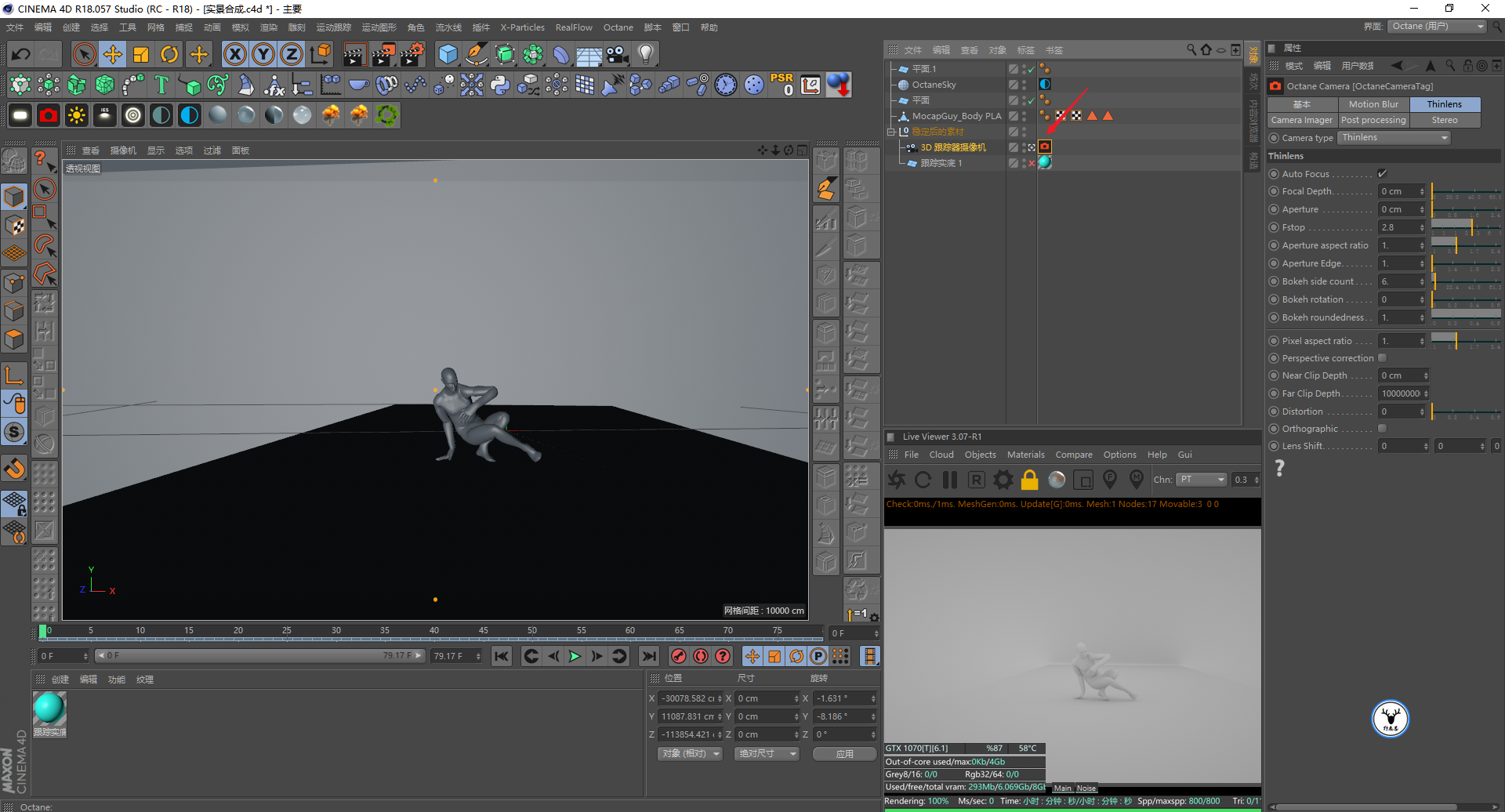The width and height of the screenshot is (1505, 812).
Task: Click the Light bulb icon
Action: click(646, 54)
